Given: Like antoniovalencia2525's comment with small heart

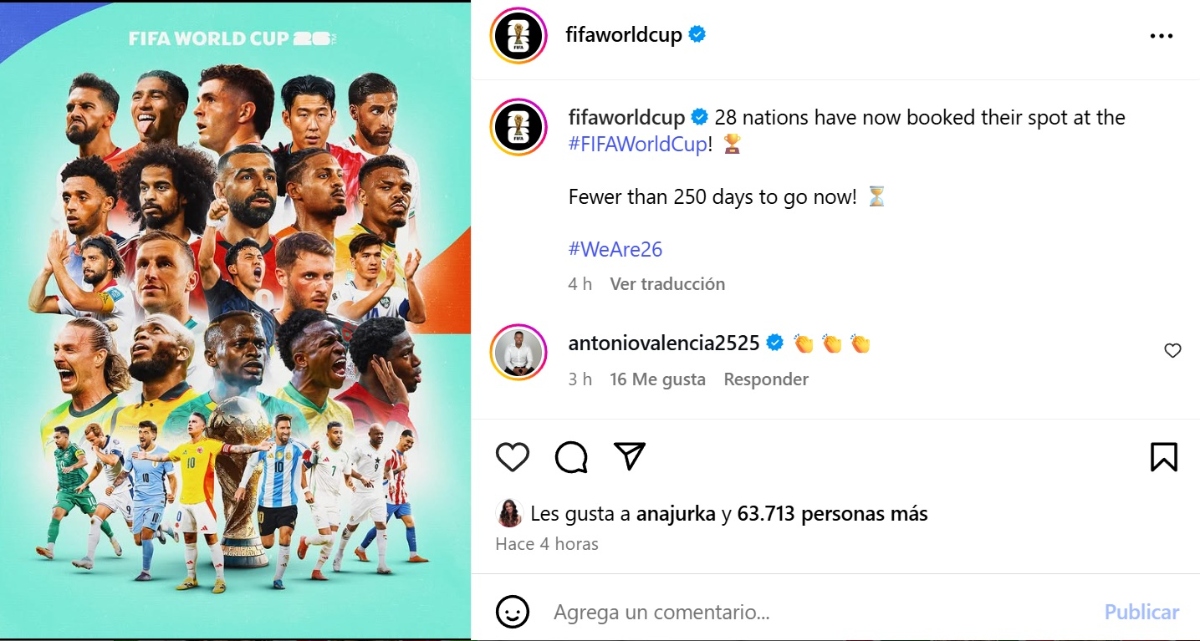Looking at the screenshot, I should (x=1172, y=351).
